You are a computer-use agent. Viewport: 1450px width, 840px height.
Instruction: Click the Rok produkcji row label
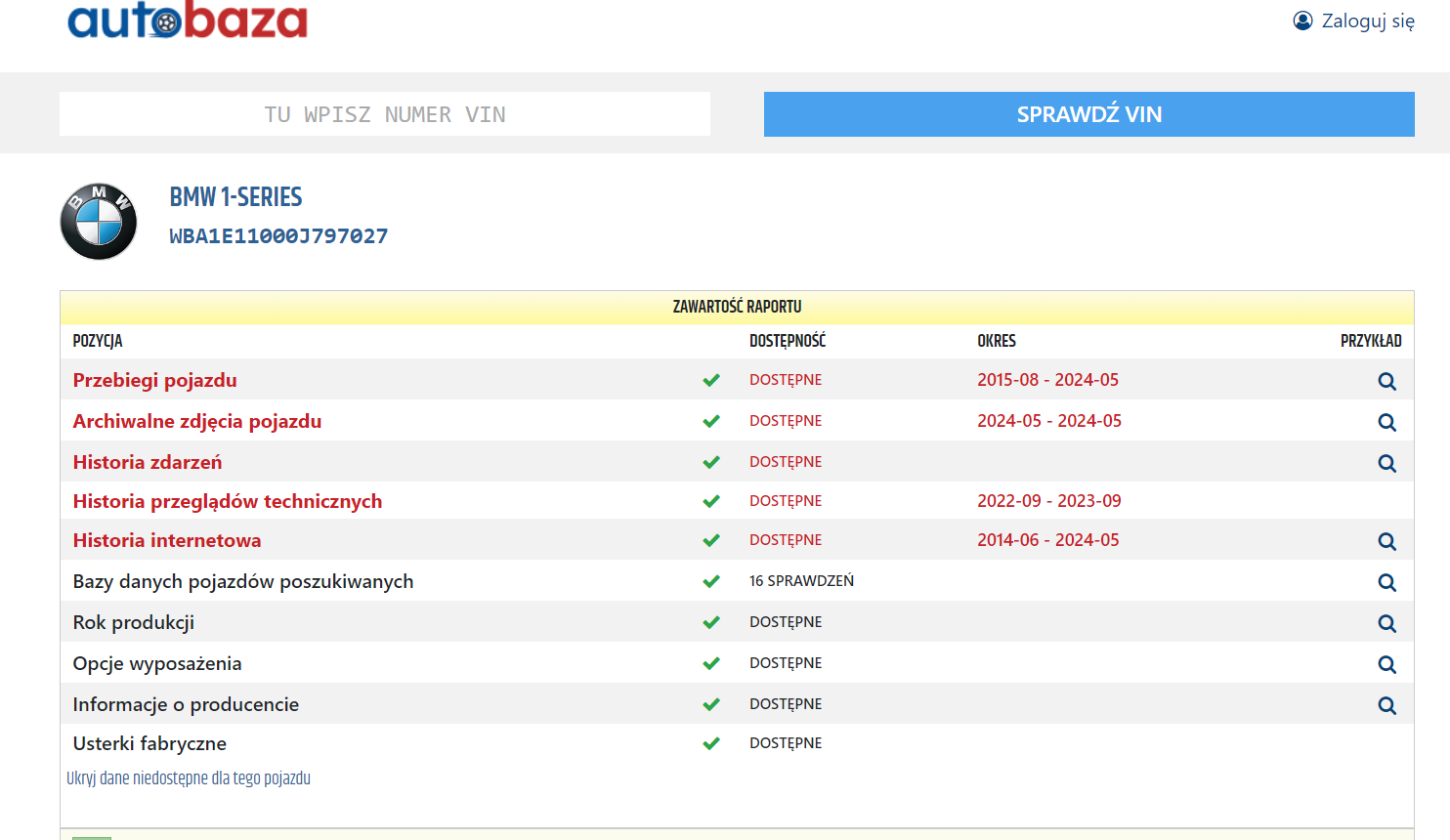[134, 622]
